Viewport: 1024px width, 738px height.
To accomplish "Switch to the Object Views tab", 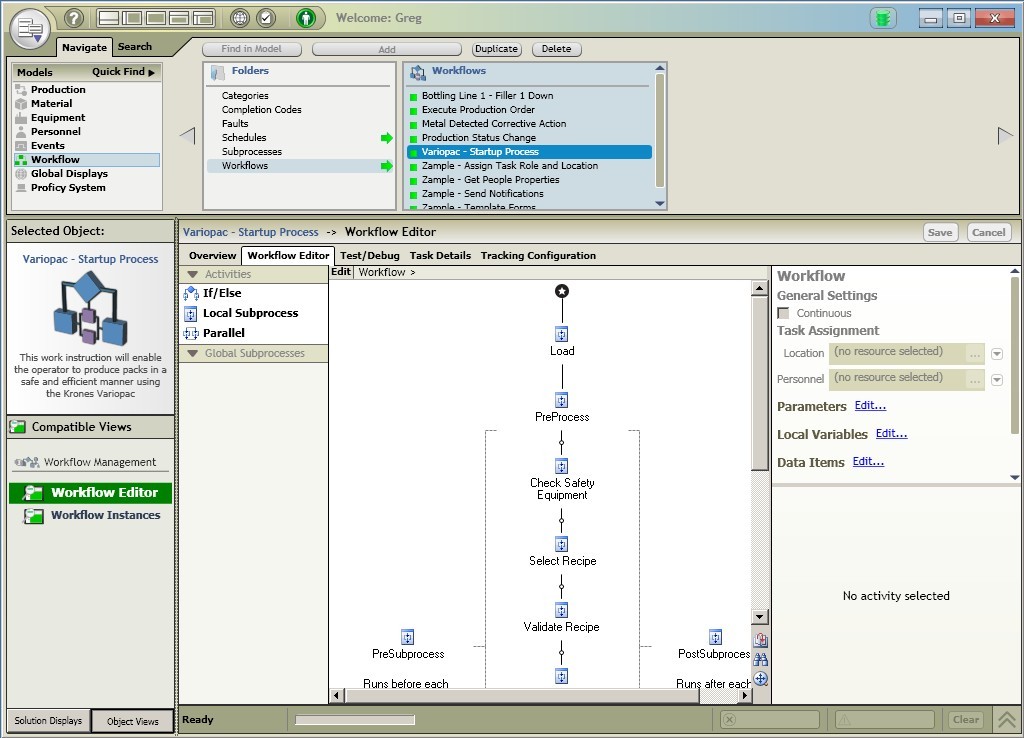I will [x=133, y=721].
